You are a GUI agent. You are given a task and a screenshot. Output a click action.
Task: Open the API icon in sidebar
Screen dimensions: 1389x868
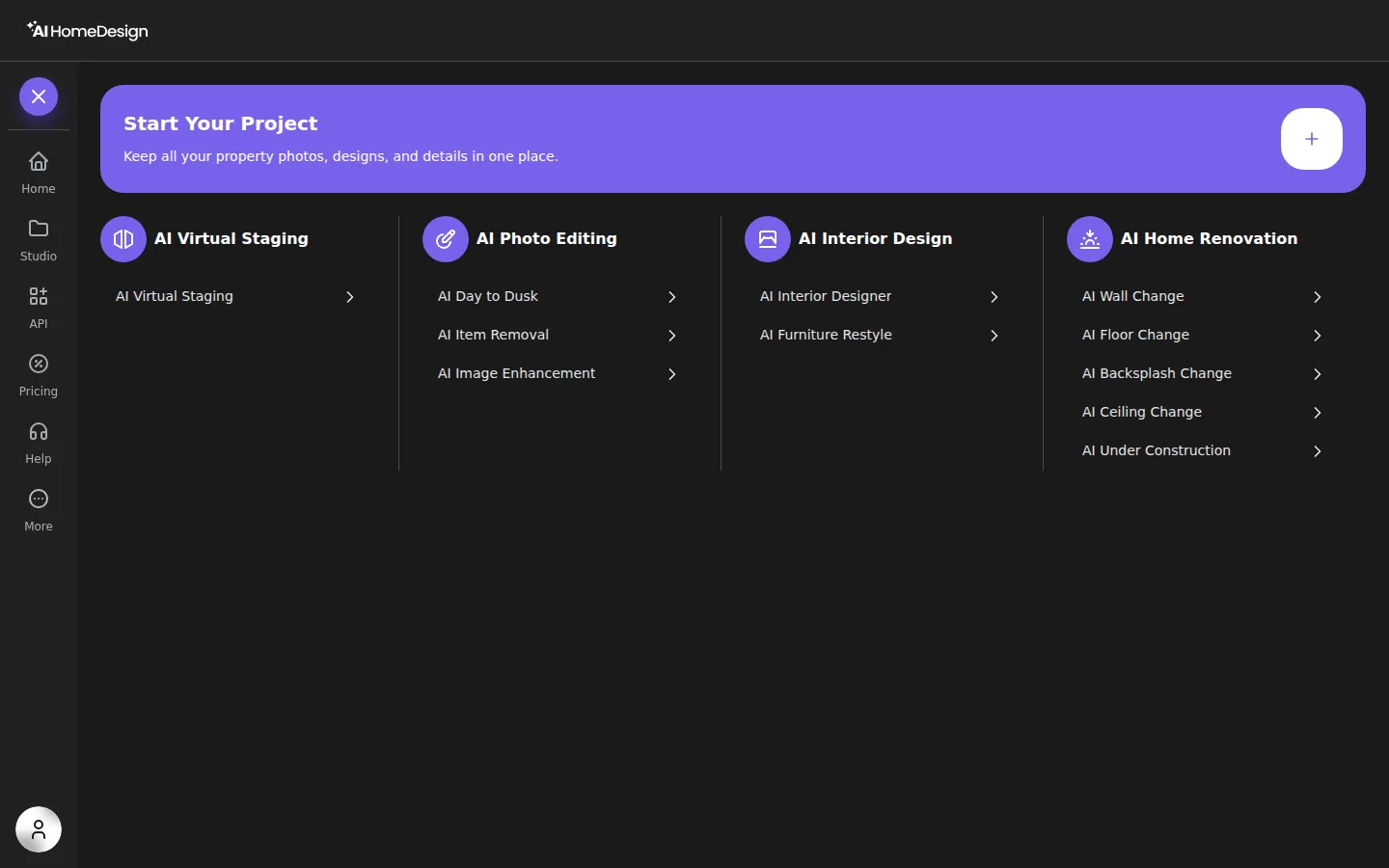(39, 296)
